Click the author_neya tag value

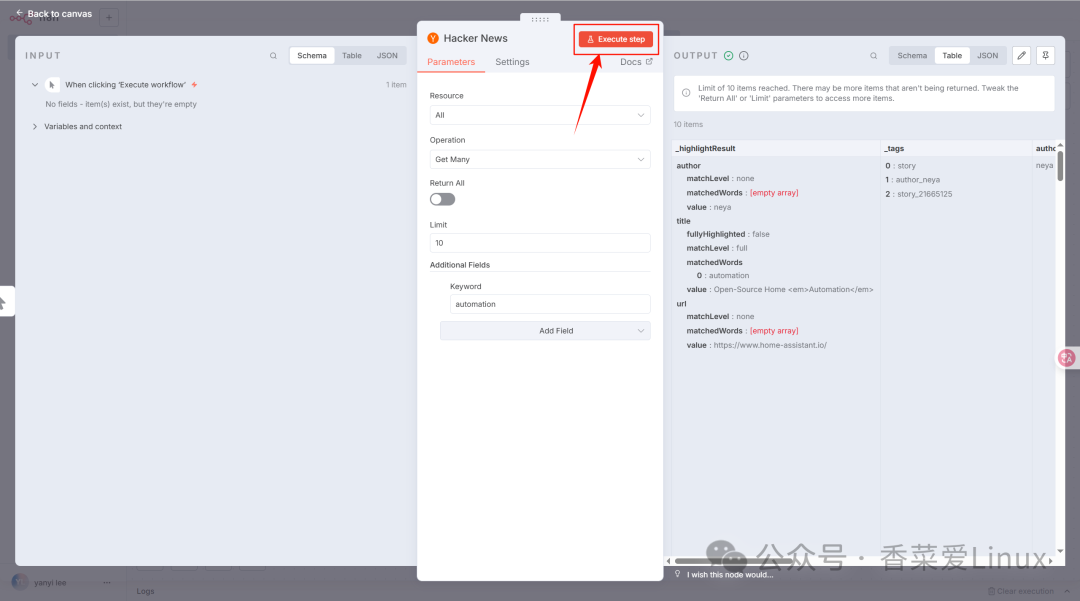click(x=917, y=180)
